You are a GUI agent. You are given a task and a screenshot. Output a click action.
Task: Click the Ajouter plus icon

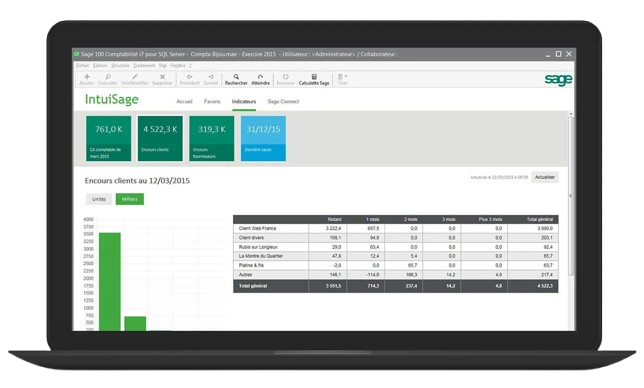click(x=87, y=77)
